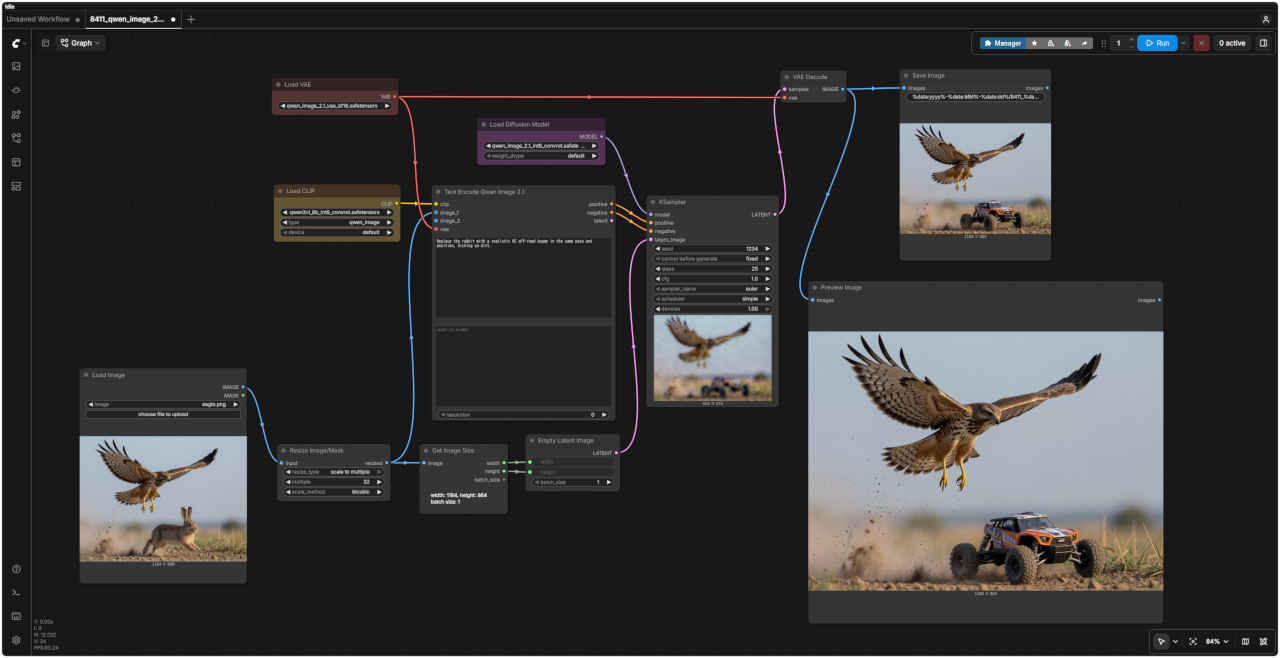Click the Run button
Screen dimensions: 1280x658
point(1157,43)
